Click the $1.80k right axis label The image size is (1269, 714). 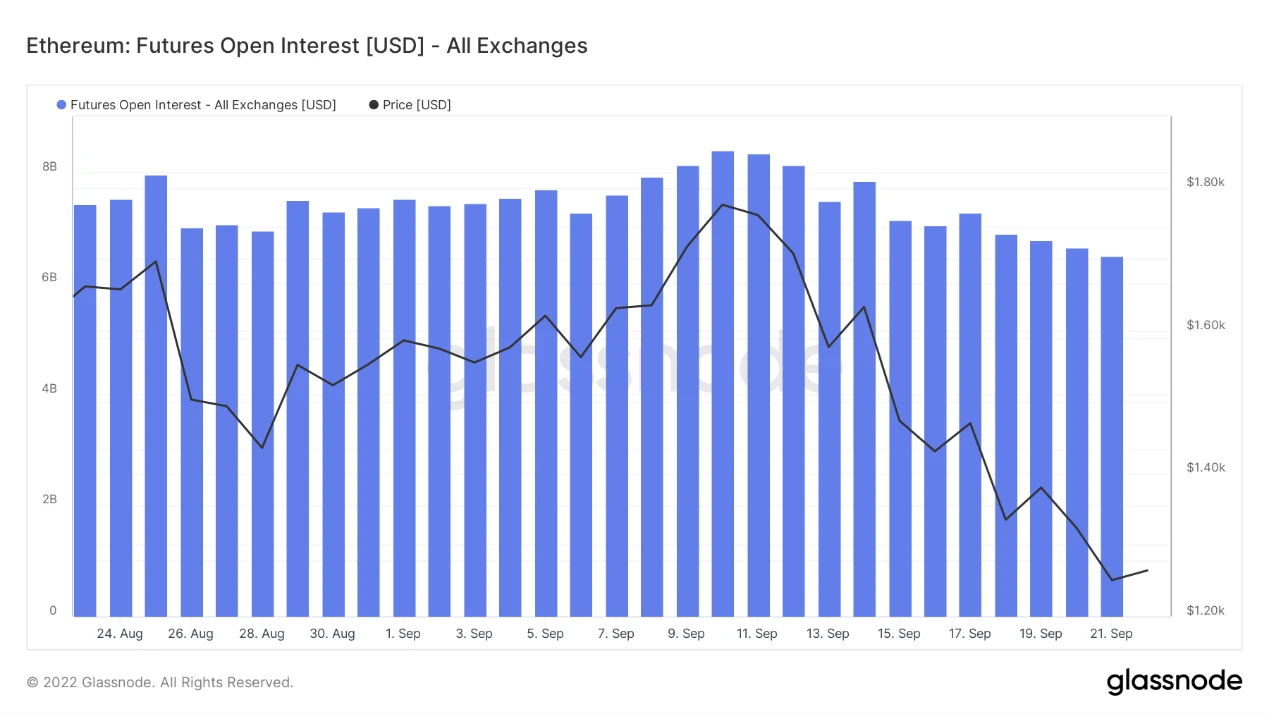coord(1205,182)
